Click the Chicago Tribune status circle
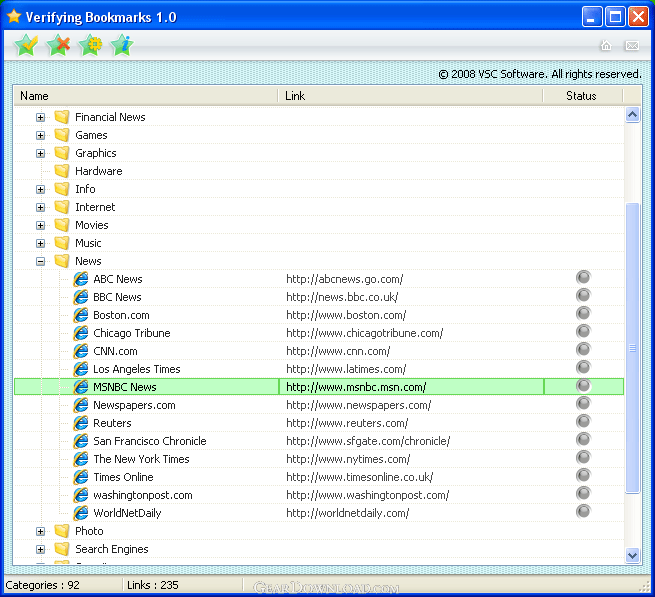The height and width of the screenshot is (597, 655). coord(583,331)
